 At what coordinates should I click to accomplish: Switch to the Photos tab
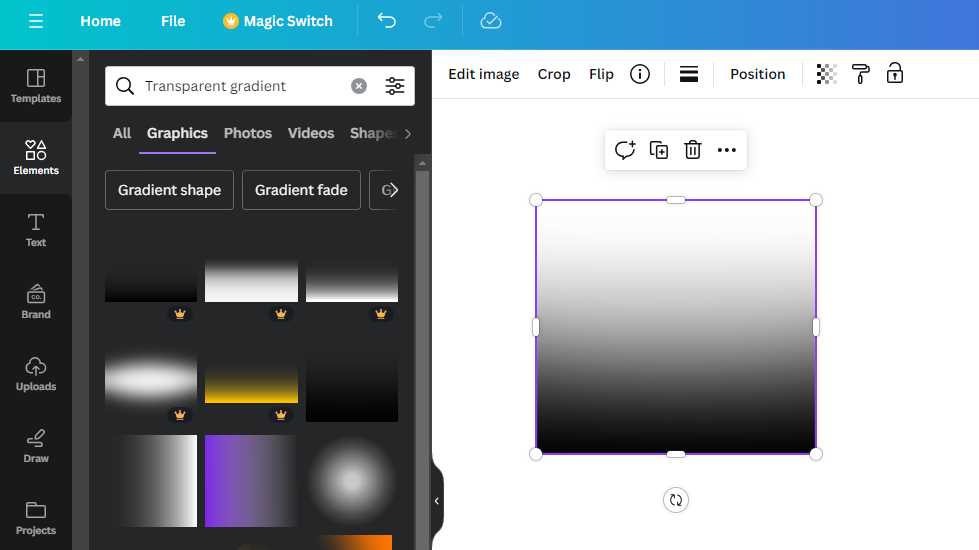pyautogui.click(x=248, y=134)
